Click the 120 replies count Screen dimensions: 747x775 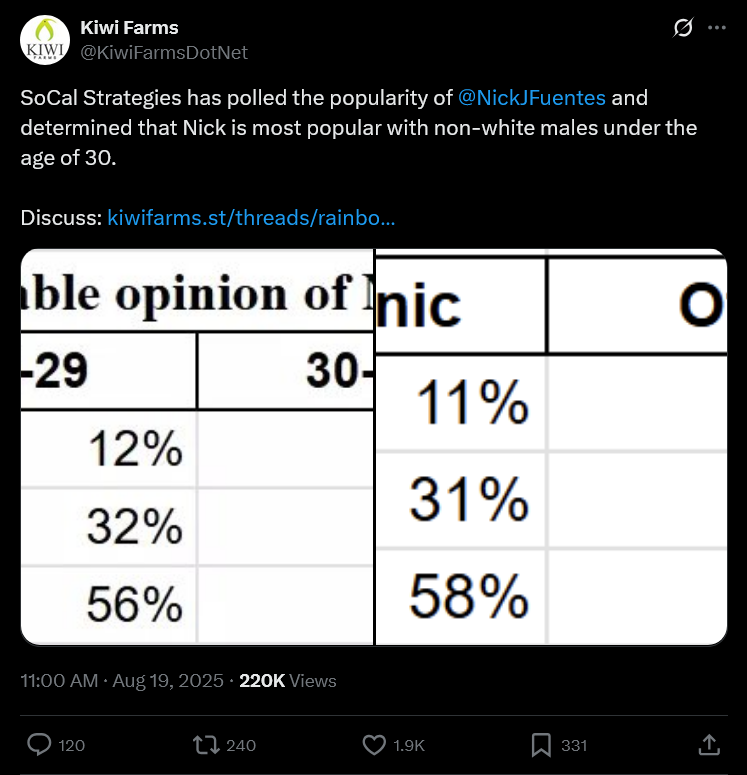click(71, 745)
